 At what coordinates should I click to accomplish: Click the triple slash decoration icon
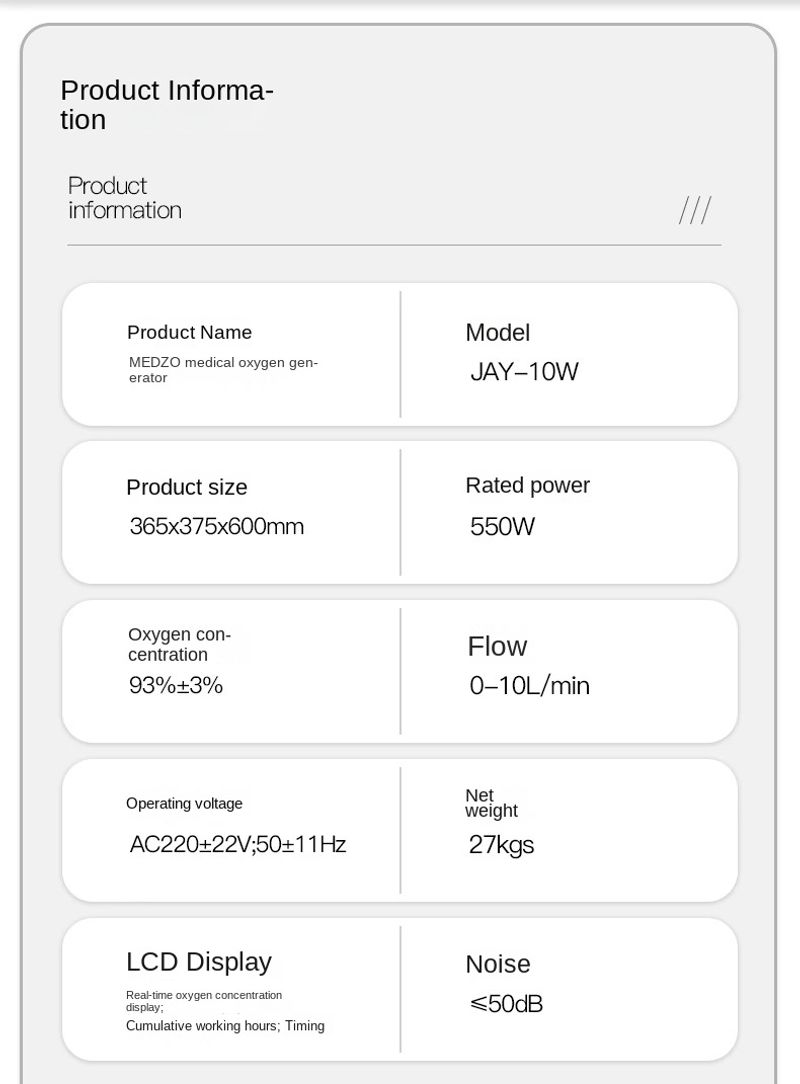[x=695, y=211]
